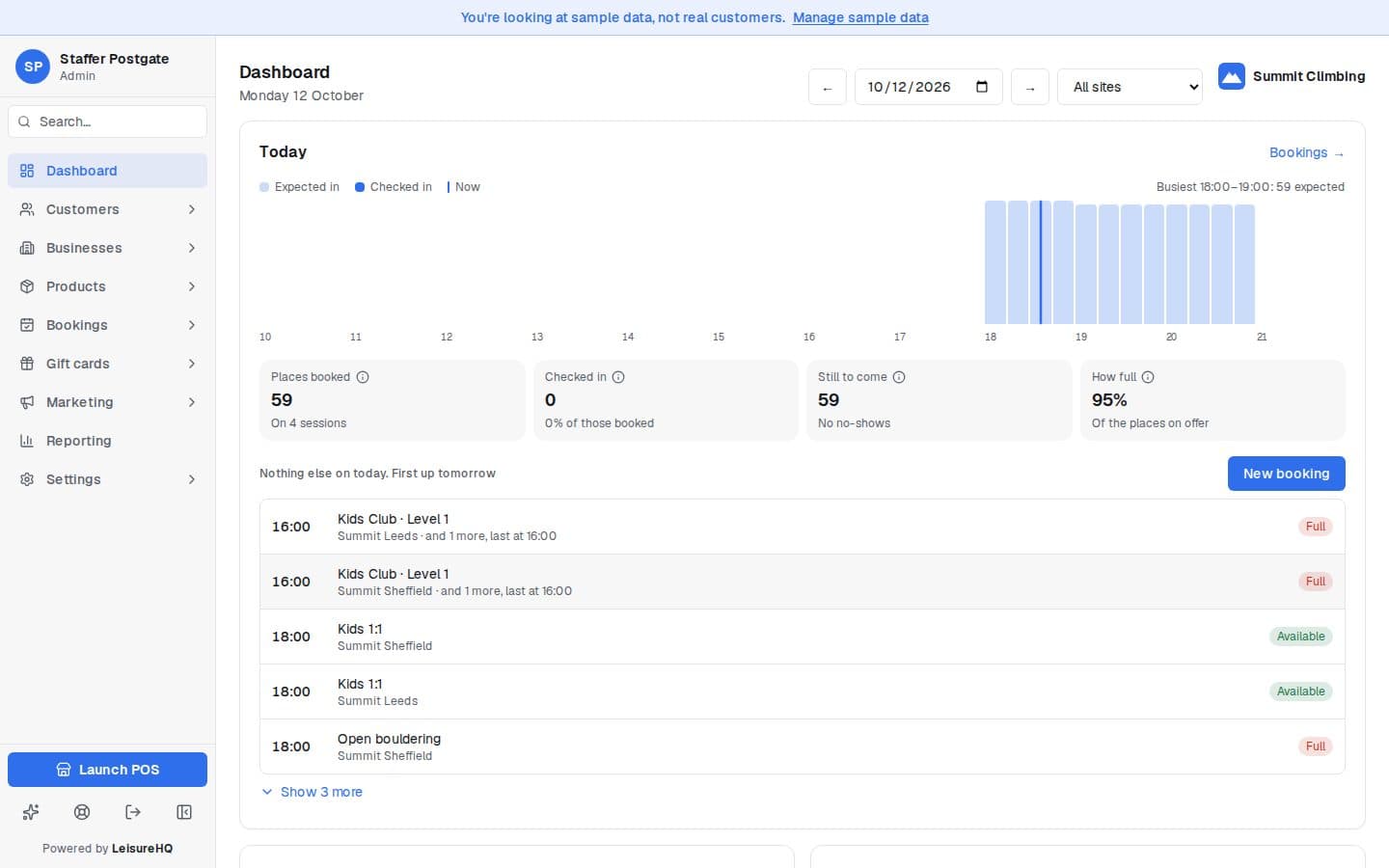The width and height of the screenshot is (1389, 868).
Task: Open Kids Club Level 1 Summit Sheffield session
Action: pyautogui.click(x=802, y=582)
